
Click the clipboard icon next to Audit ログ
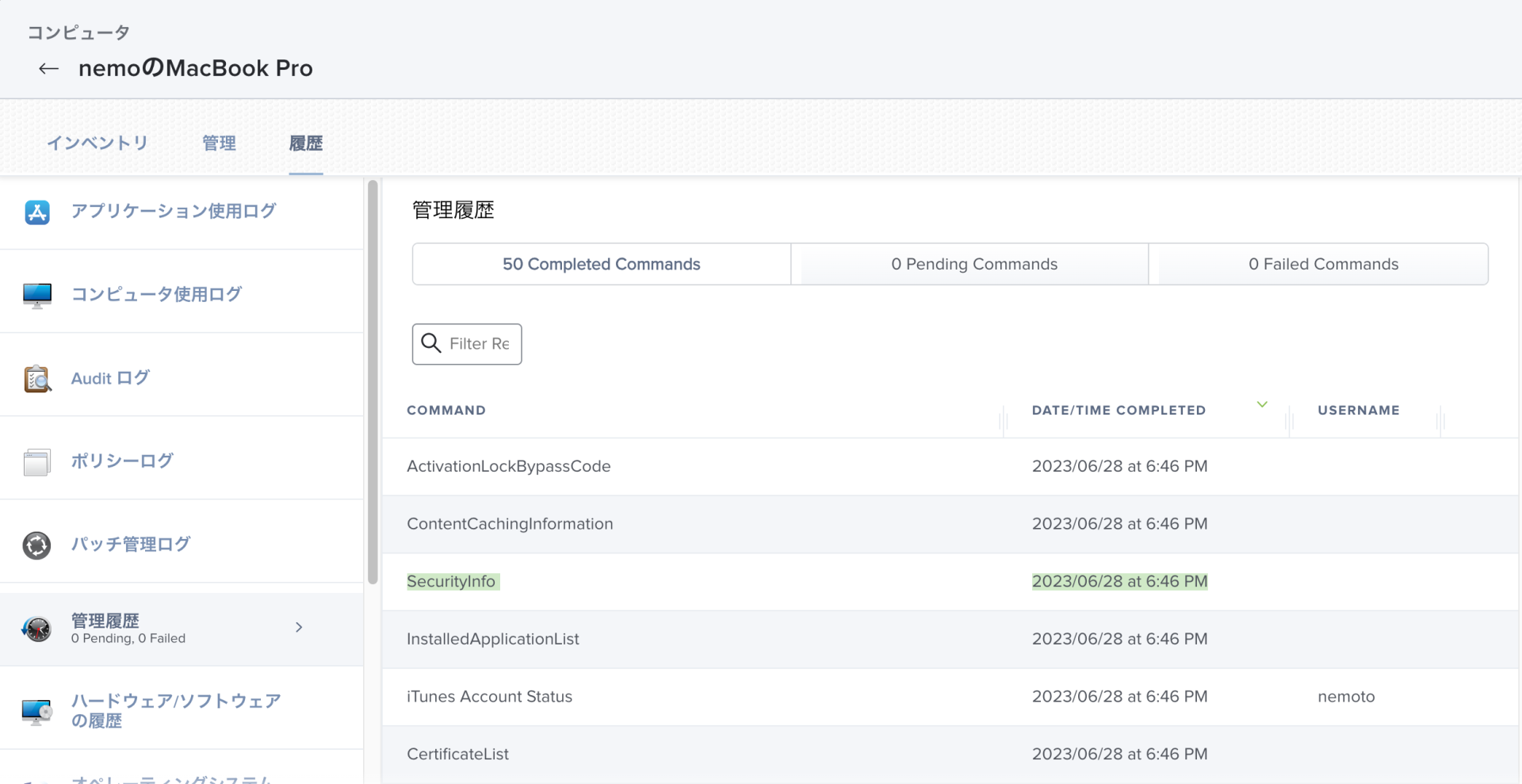coord(36,377)
